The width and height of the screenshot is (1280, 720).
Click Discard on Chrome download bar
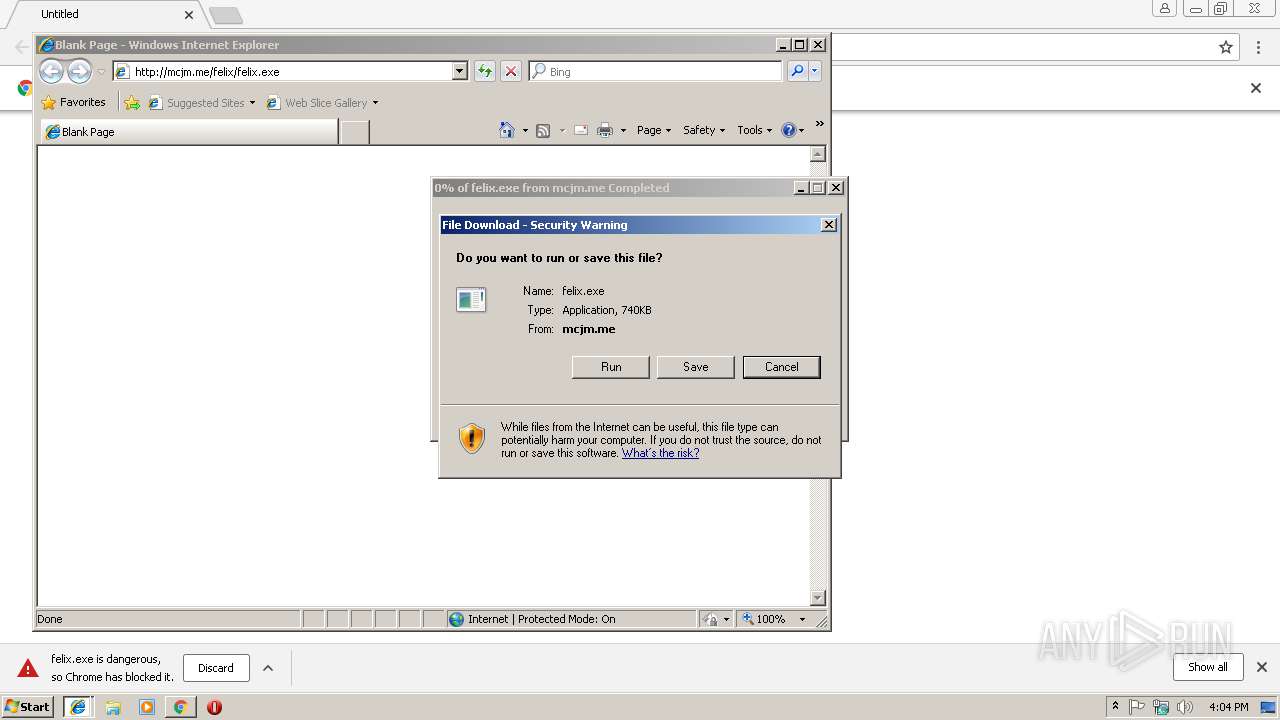click(x=216, y=668)
